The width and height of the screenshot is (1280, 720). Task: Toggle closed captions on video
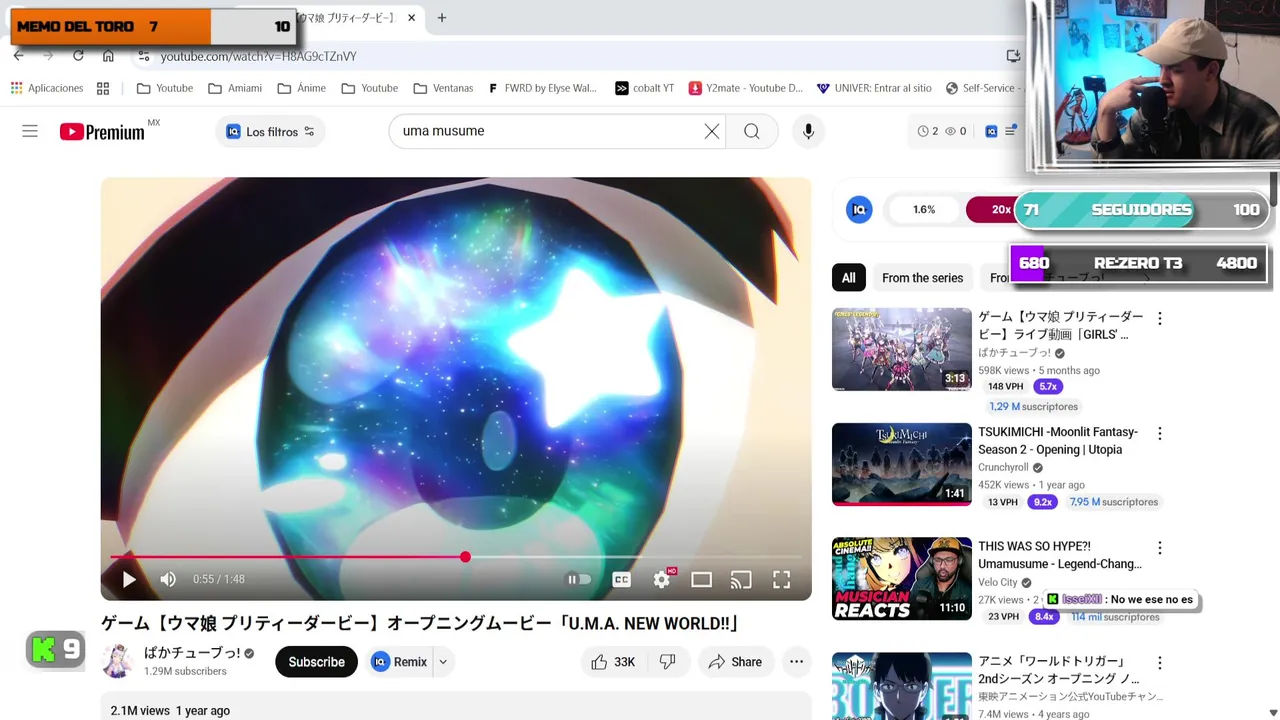621,579
